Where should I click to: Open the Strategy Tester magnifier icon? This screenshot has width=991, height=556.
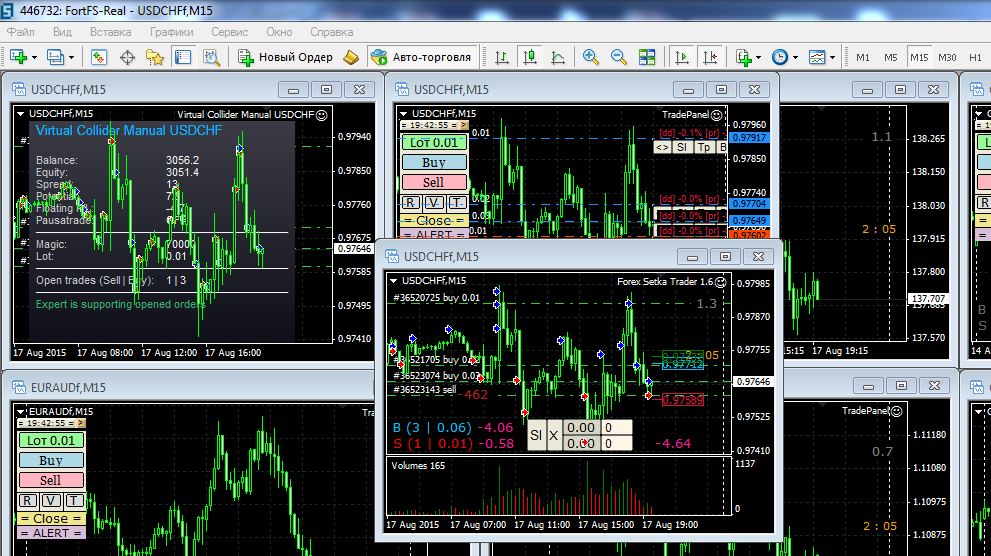point(211,57)
